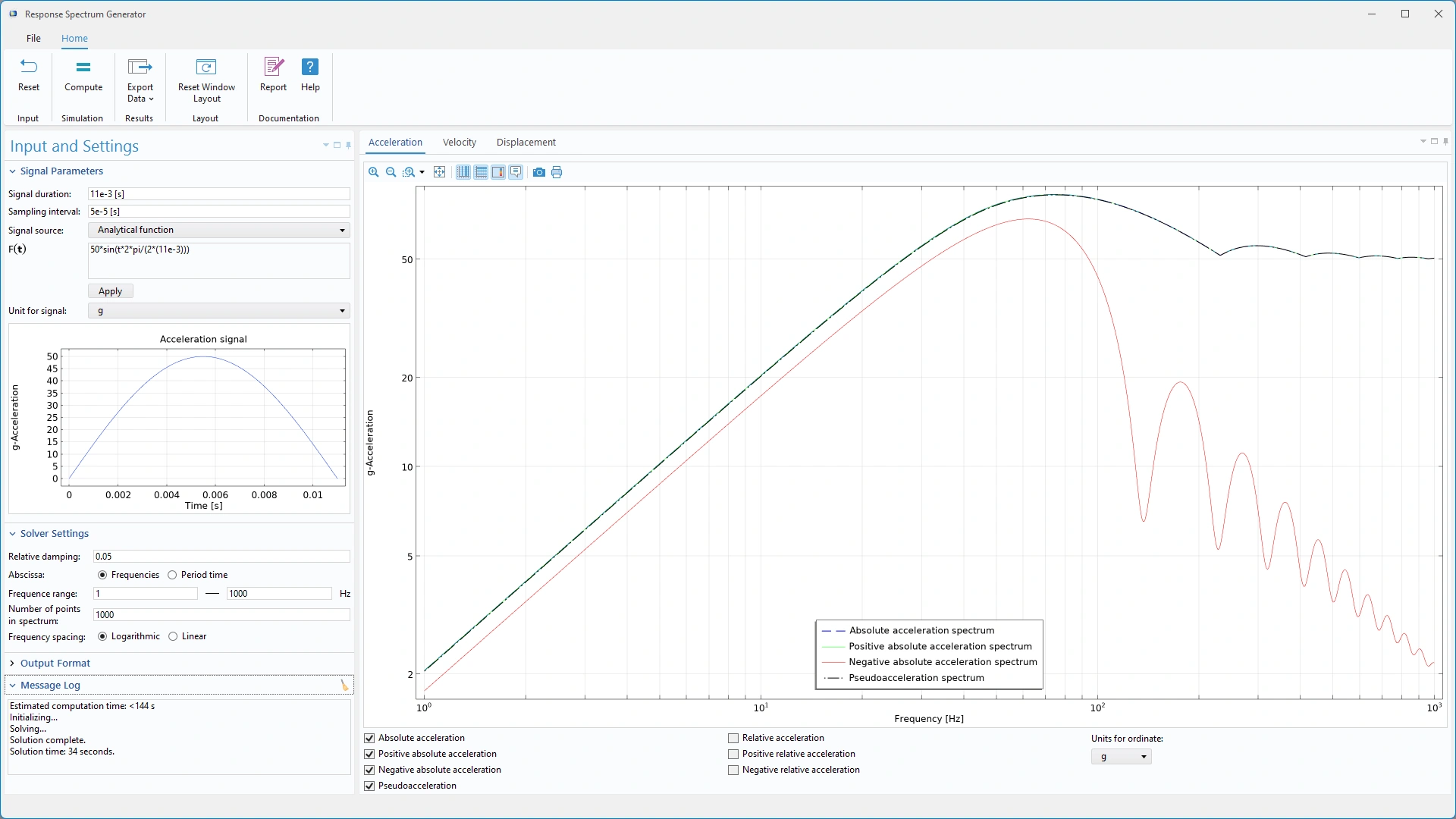Screen dimensions: 1456x819
Task: Switch to the Velocity tab
Action: point(460,143)
